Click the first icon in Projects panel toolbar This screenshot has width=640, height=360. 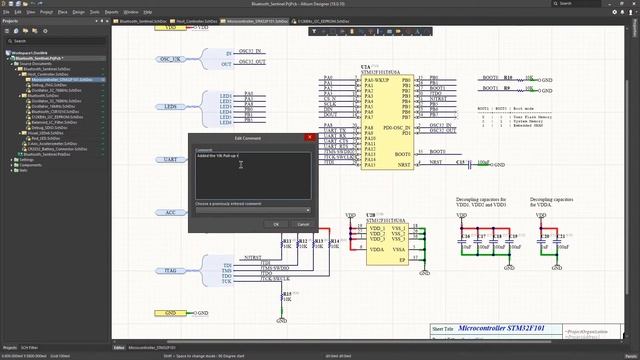click(7, 31)
